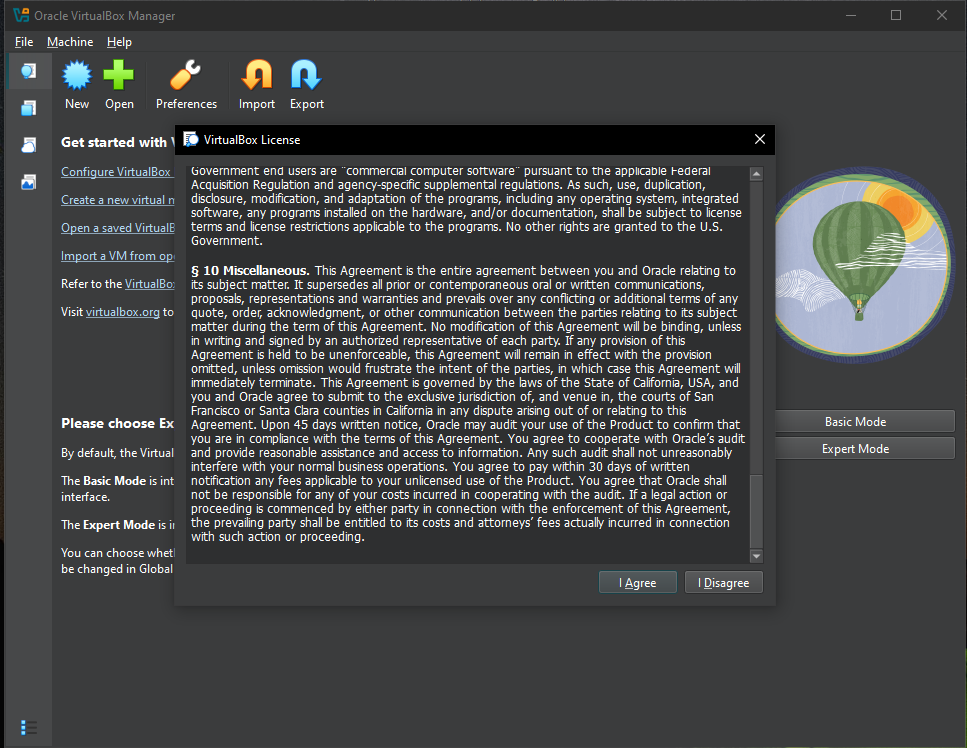Click the I Disagree button
Image resolution: width=967 pixels, height=748 pixels.
pyautogui.click(x=723, y=582)
